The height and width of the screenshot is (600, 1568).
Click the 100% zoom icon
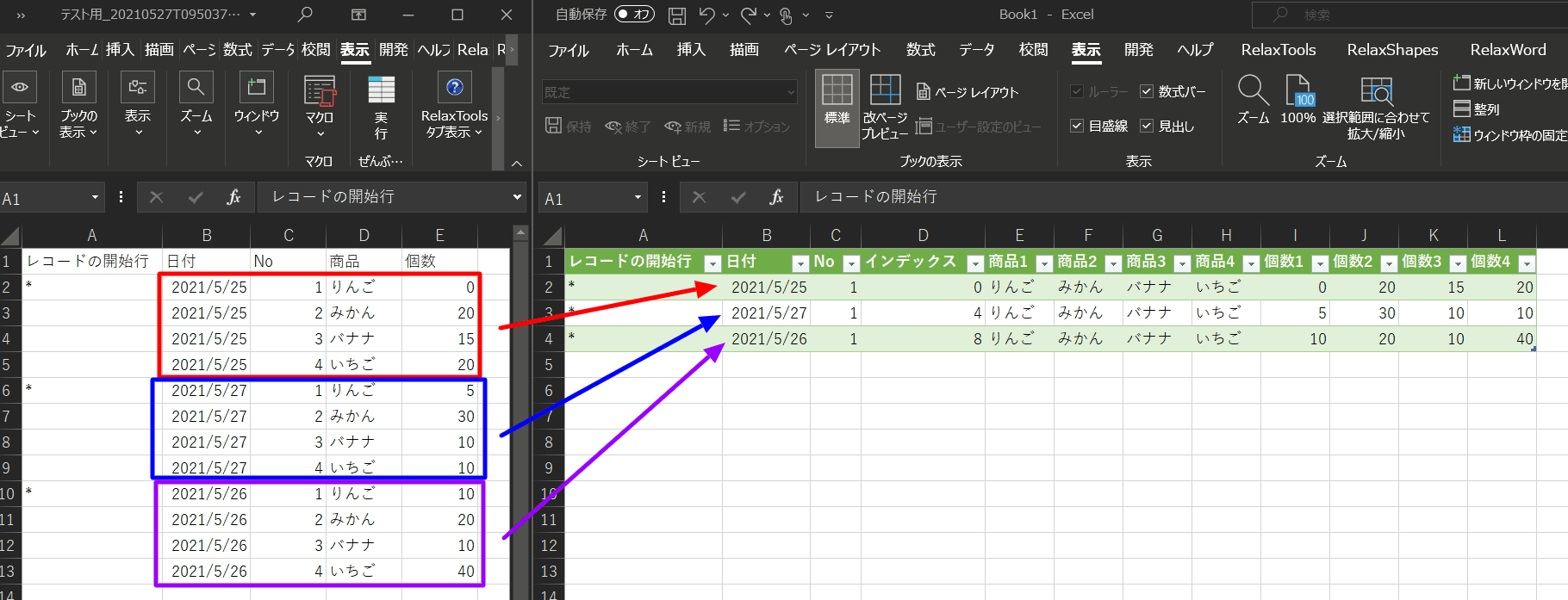1298,90
